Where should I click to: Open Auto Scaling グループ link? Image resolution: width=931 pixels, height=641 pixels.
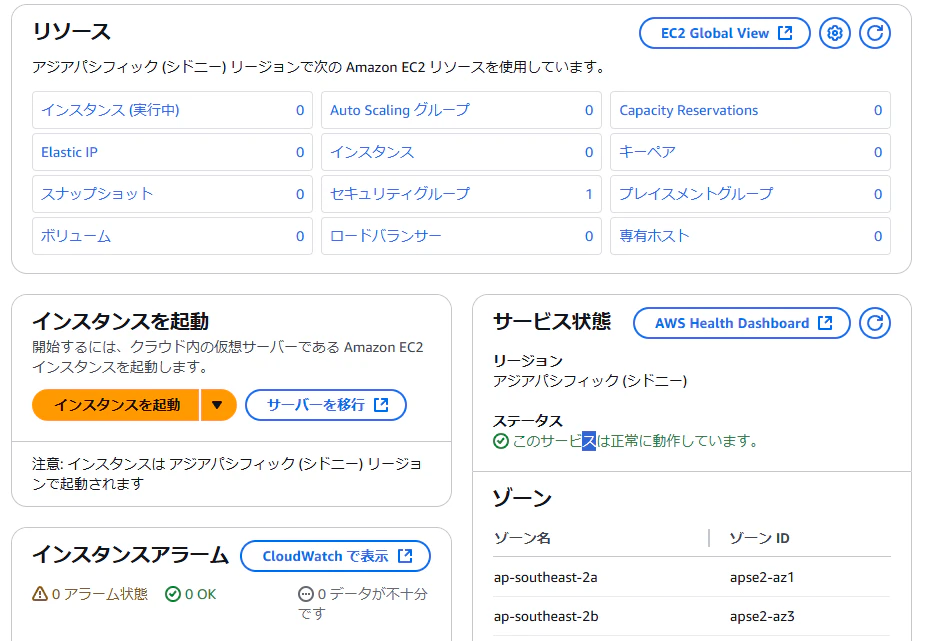[400, 110]
